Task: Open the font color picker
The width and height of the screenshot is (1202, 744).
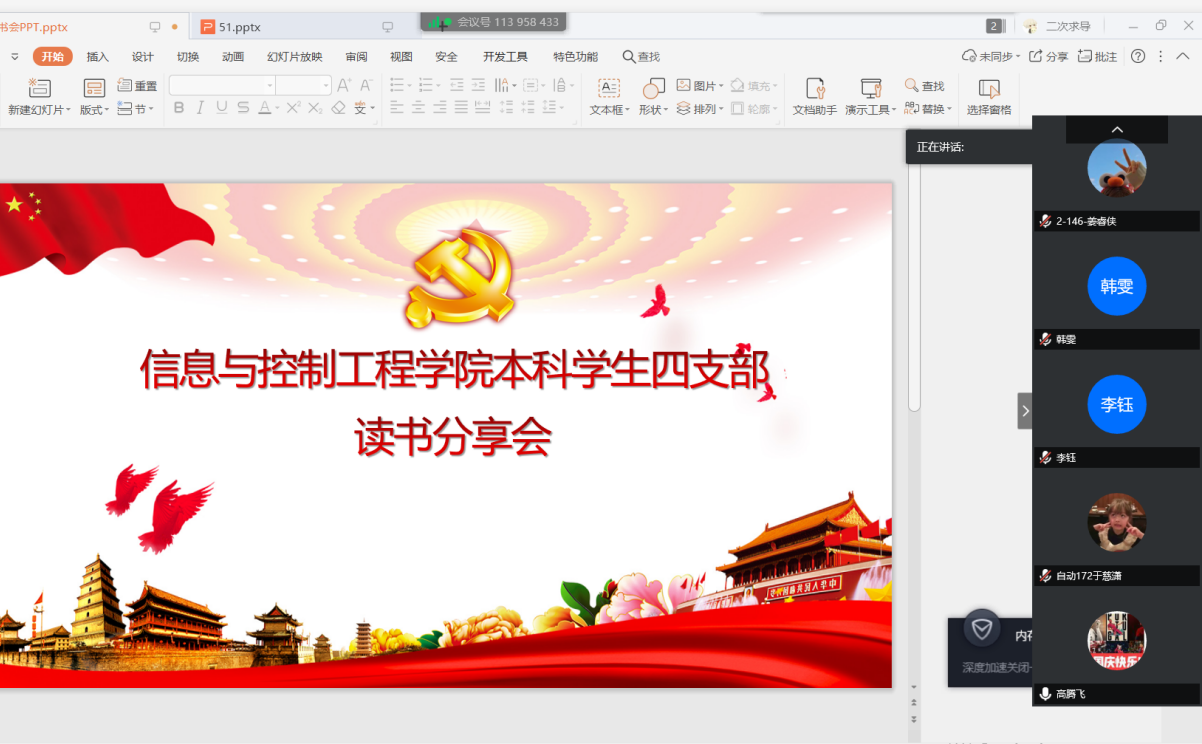Action: coord(265,108)
